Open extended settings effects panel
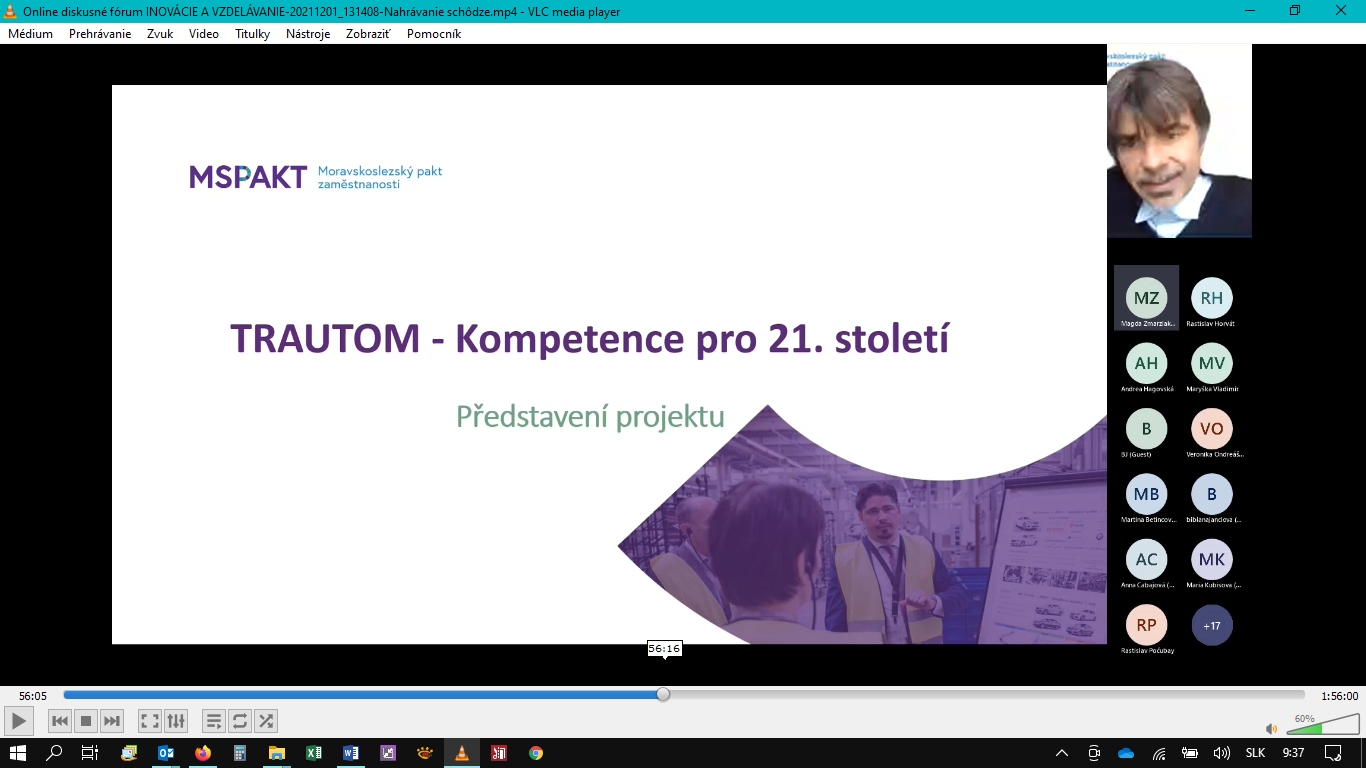Screen dimensions: 1366x768 point(176,720)
